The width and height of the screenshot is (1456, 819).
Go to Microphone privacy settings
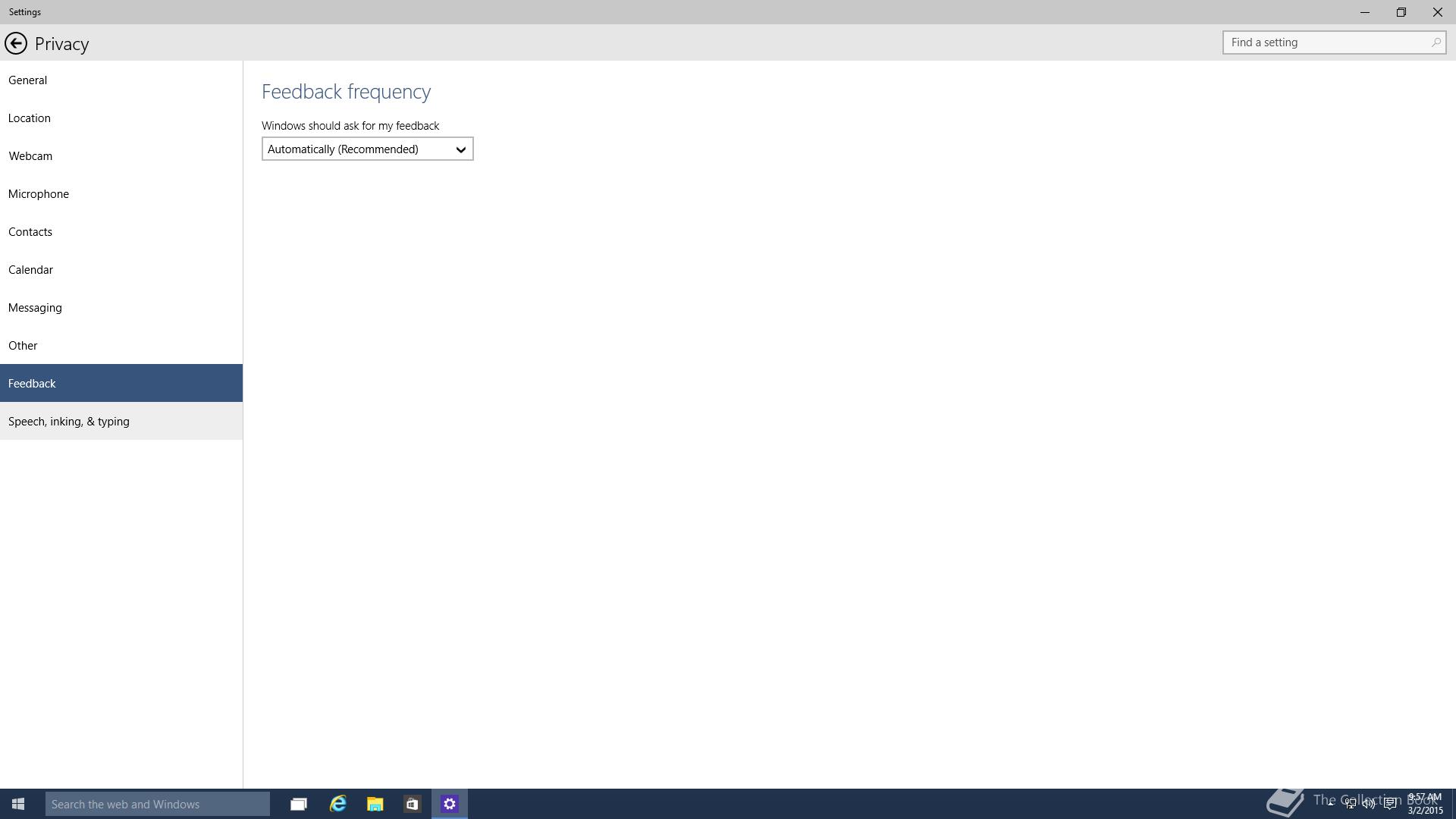click(x=39, y=194)
